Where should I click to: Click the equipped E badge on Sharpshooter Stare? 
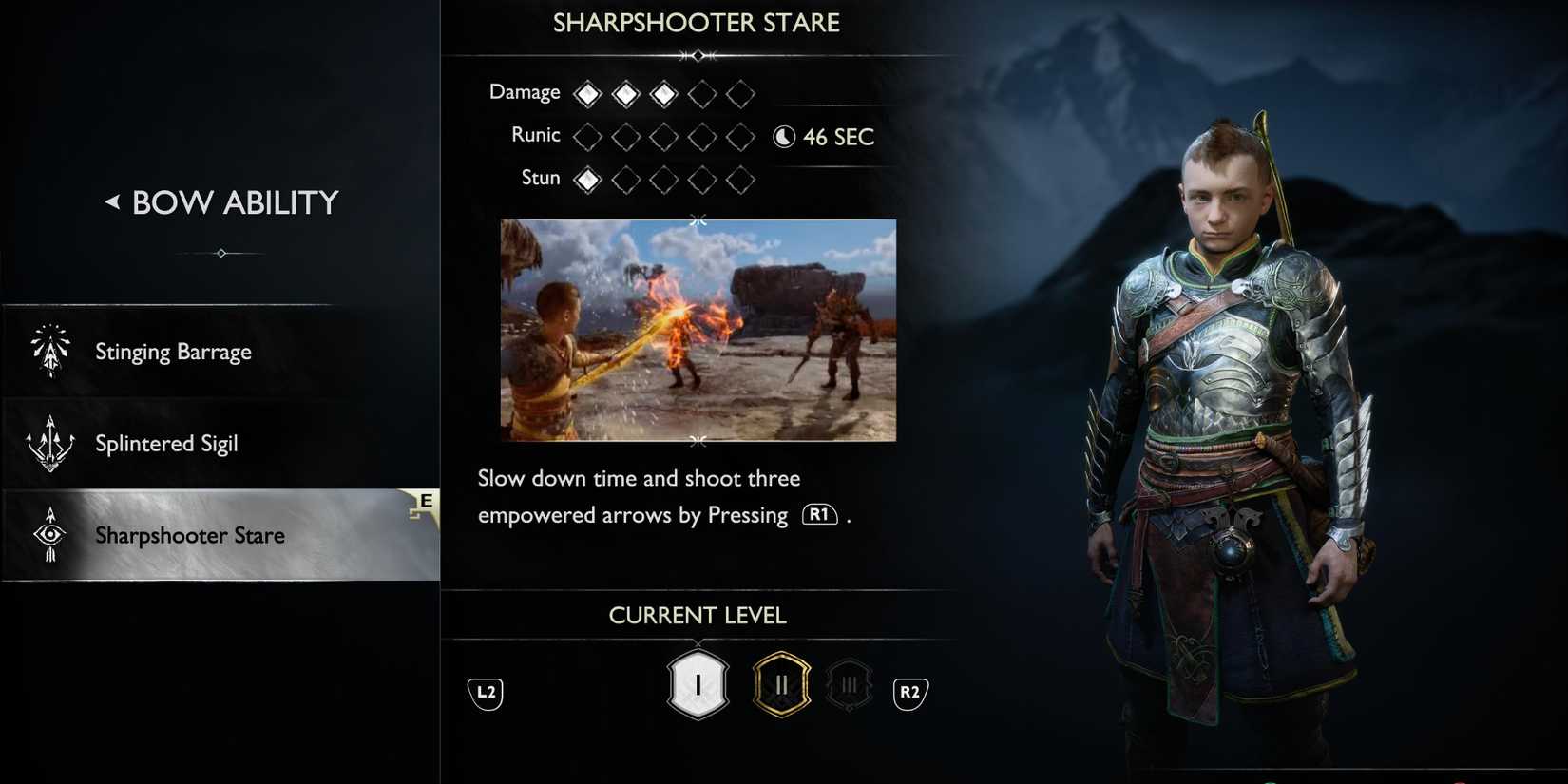423,505
